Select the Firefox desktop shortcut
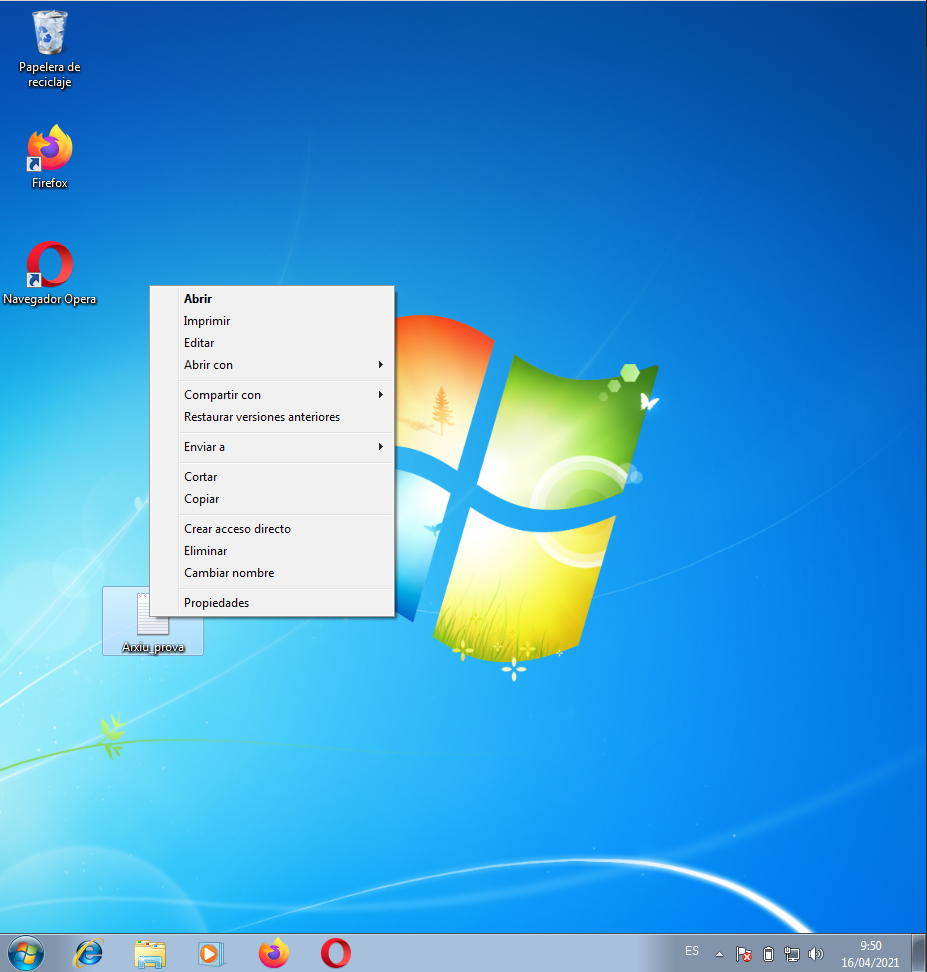 (50, 156)
